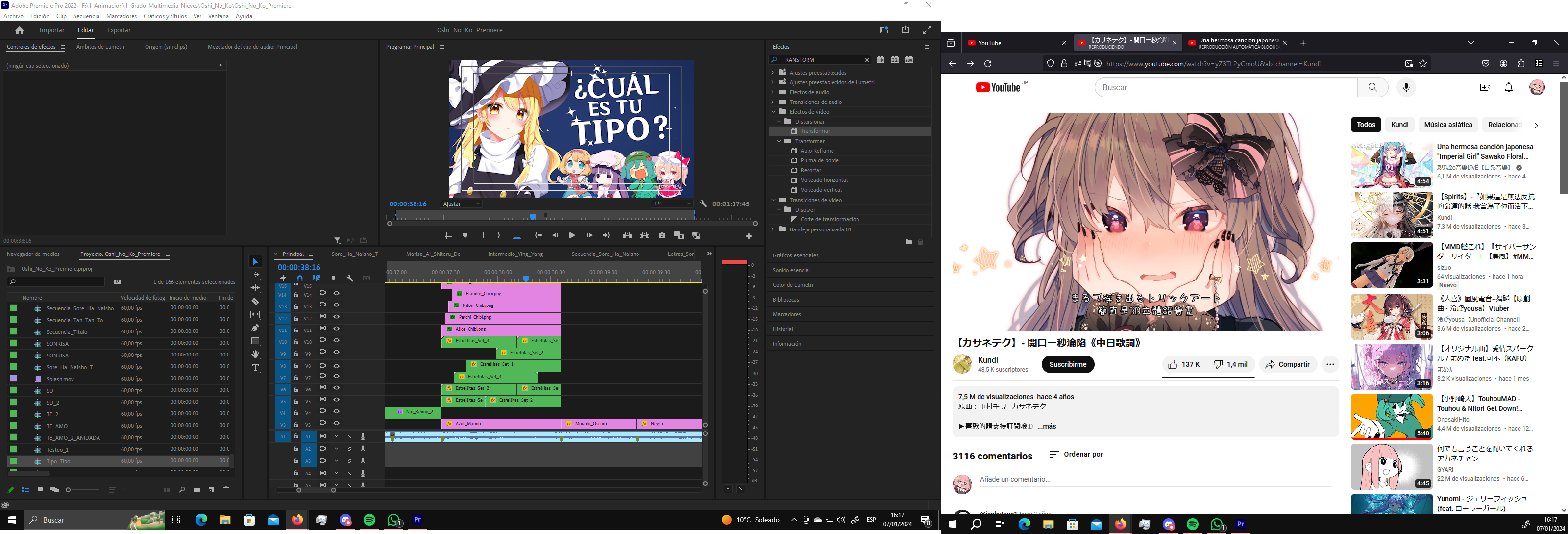
Task: Mark Out point in Program monitor
Action: click(x=498, y=236)
